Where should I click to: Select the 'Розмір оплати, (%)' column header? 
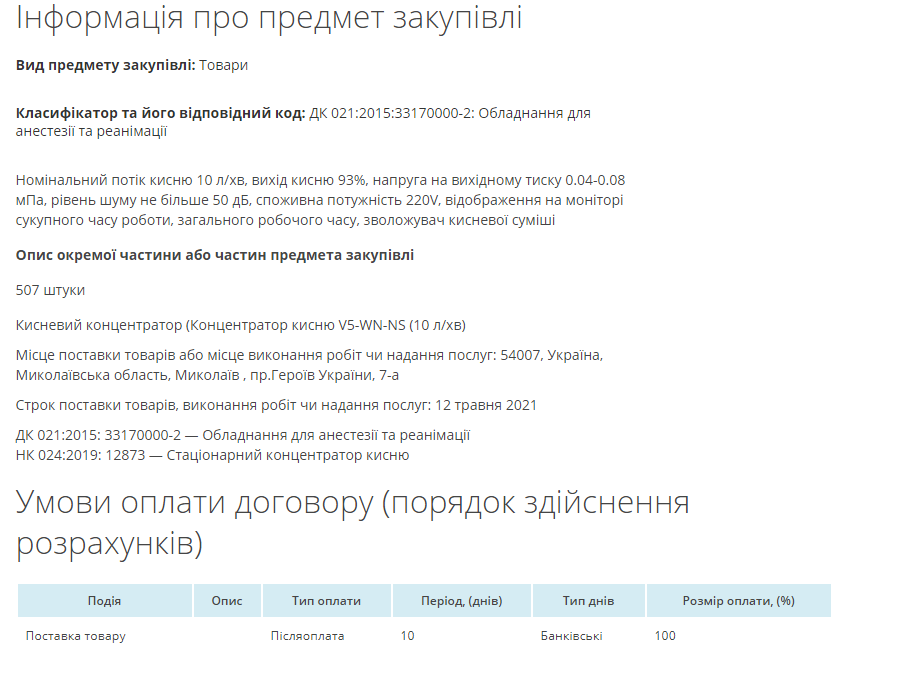(x=738, y=601)
